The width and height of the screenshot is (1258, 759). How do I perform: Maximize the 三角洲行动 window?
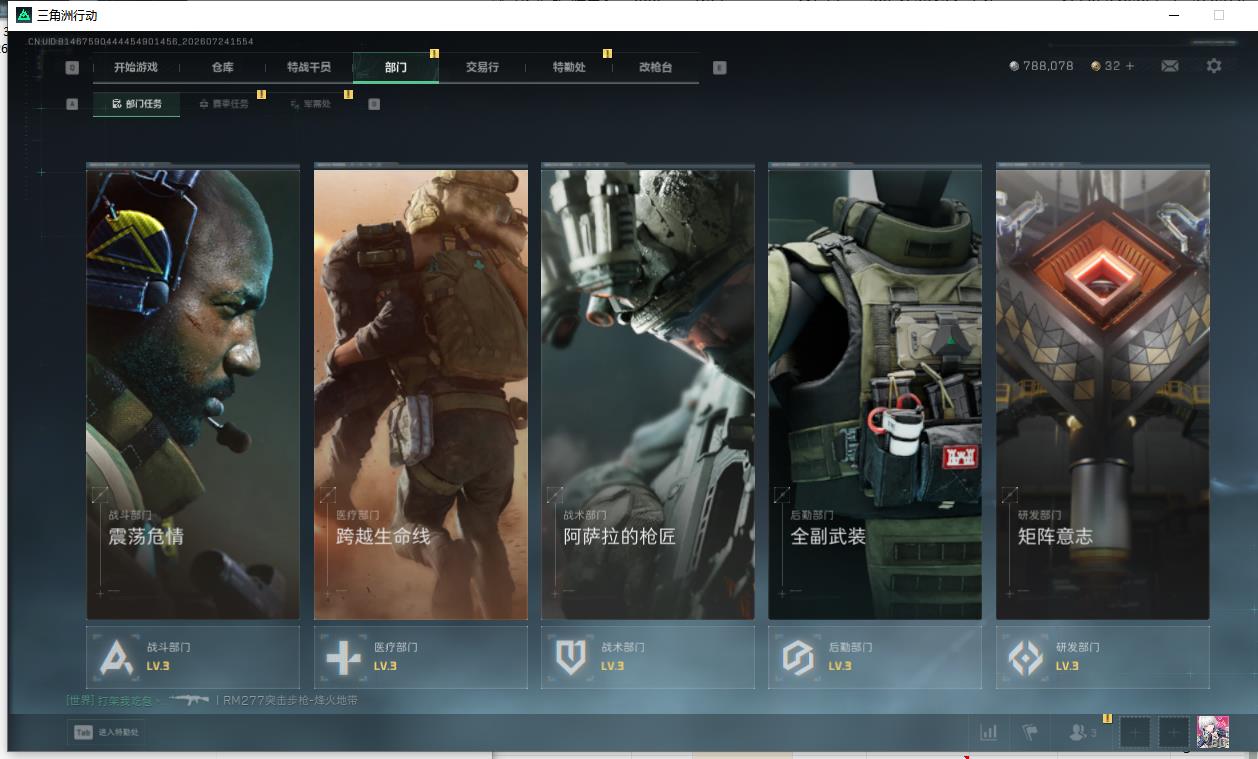pos(1219,15)
